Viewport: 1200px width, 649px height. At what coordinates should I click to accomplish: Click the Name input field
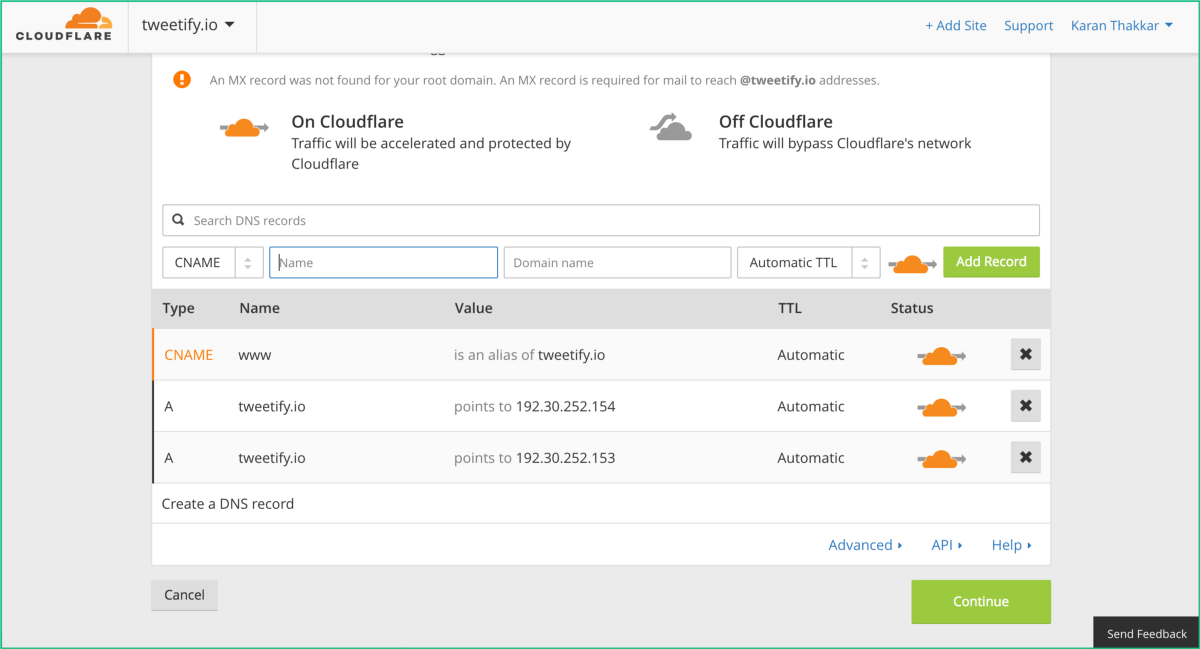pos(383,262)
